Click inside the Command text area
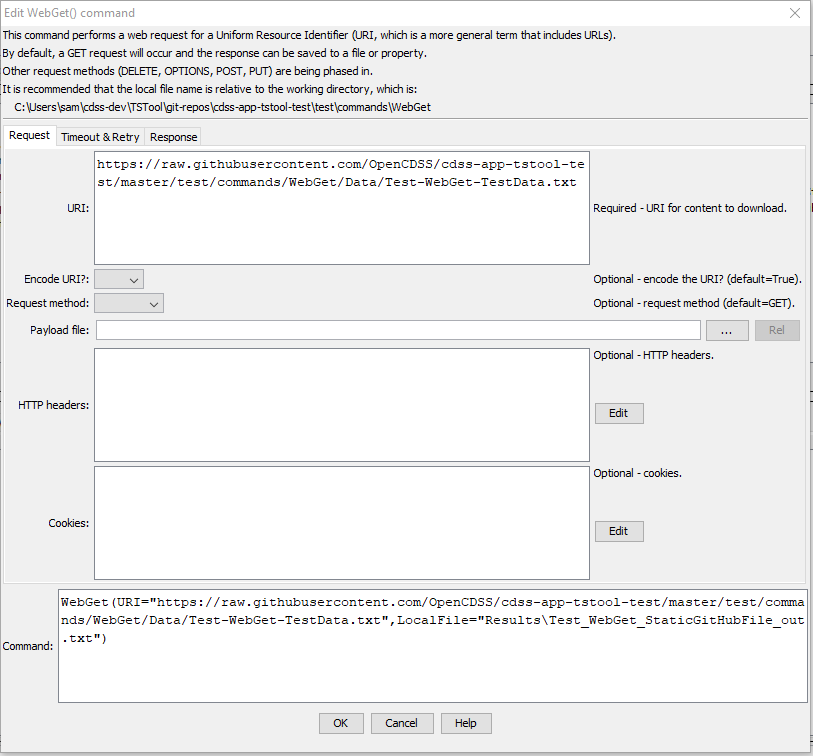The height and width of the screenshot is (756, 813). coord(433,646)
